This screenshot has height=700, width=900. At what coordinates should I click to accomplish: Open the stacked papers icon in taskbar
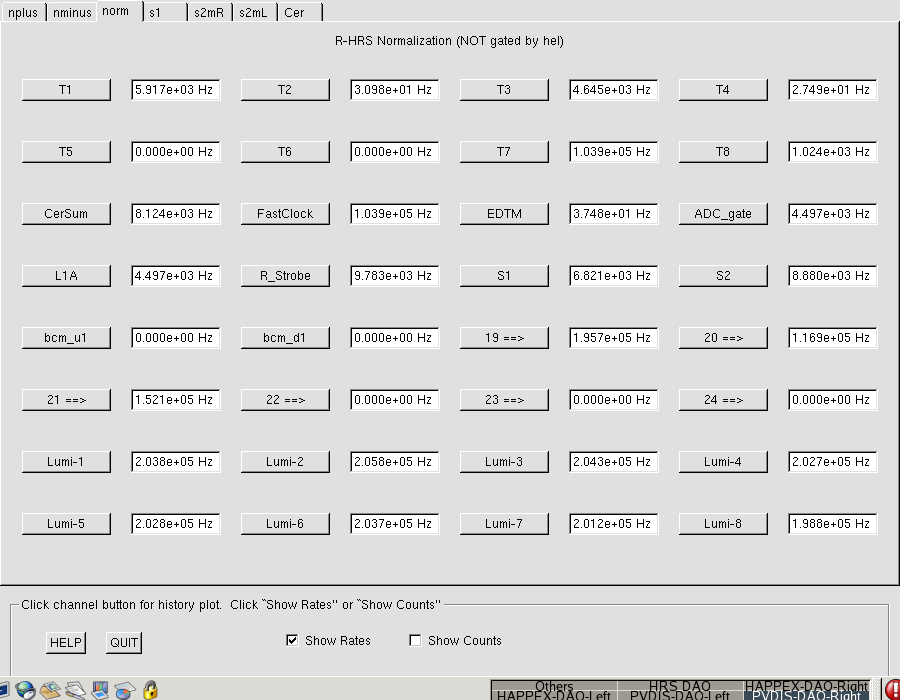tap(75, 690)
